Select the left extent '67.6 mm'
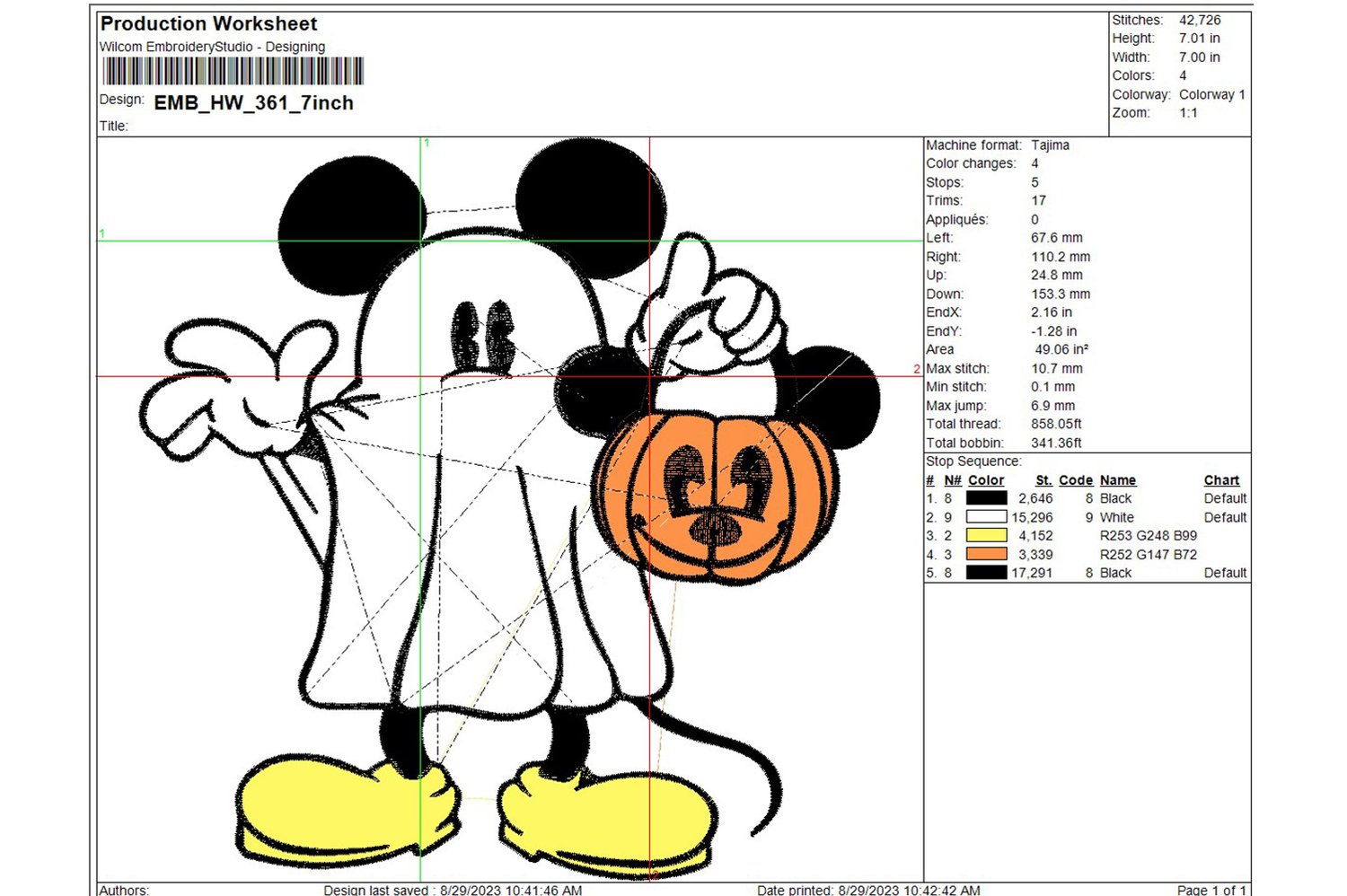Screen dimensions: 1347x896 pyautogui.click(x=1057, y=238)
